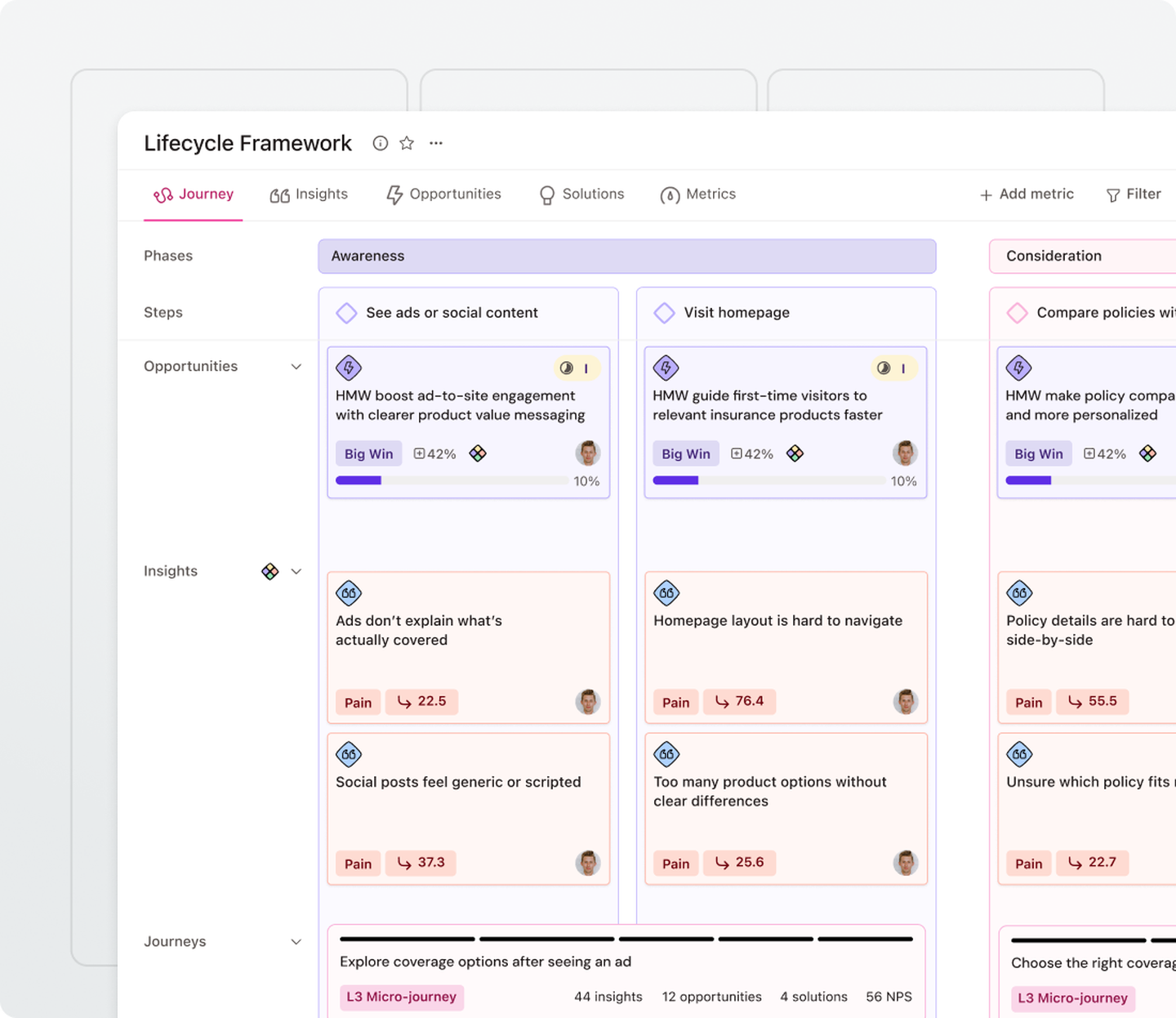The width and height of the screenshot is (1176, 1018).
Task: Click the info icon beside Lifecycle Framework title
Action: tap(380, 143)
